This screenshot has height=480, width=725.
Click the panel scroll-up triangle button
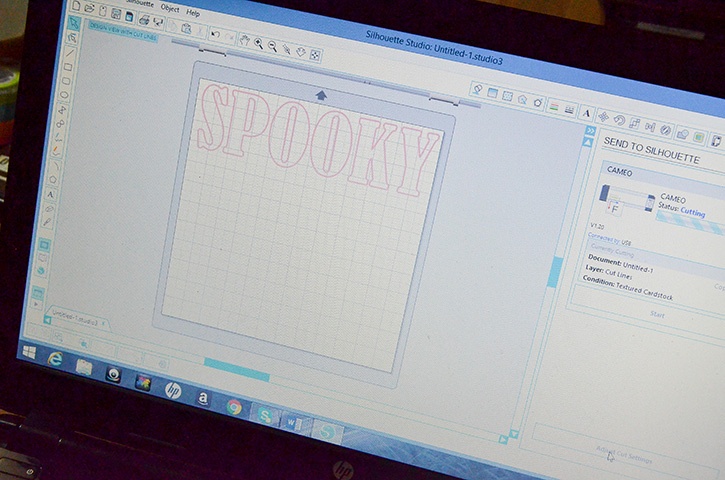click(x=587, y=143)
